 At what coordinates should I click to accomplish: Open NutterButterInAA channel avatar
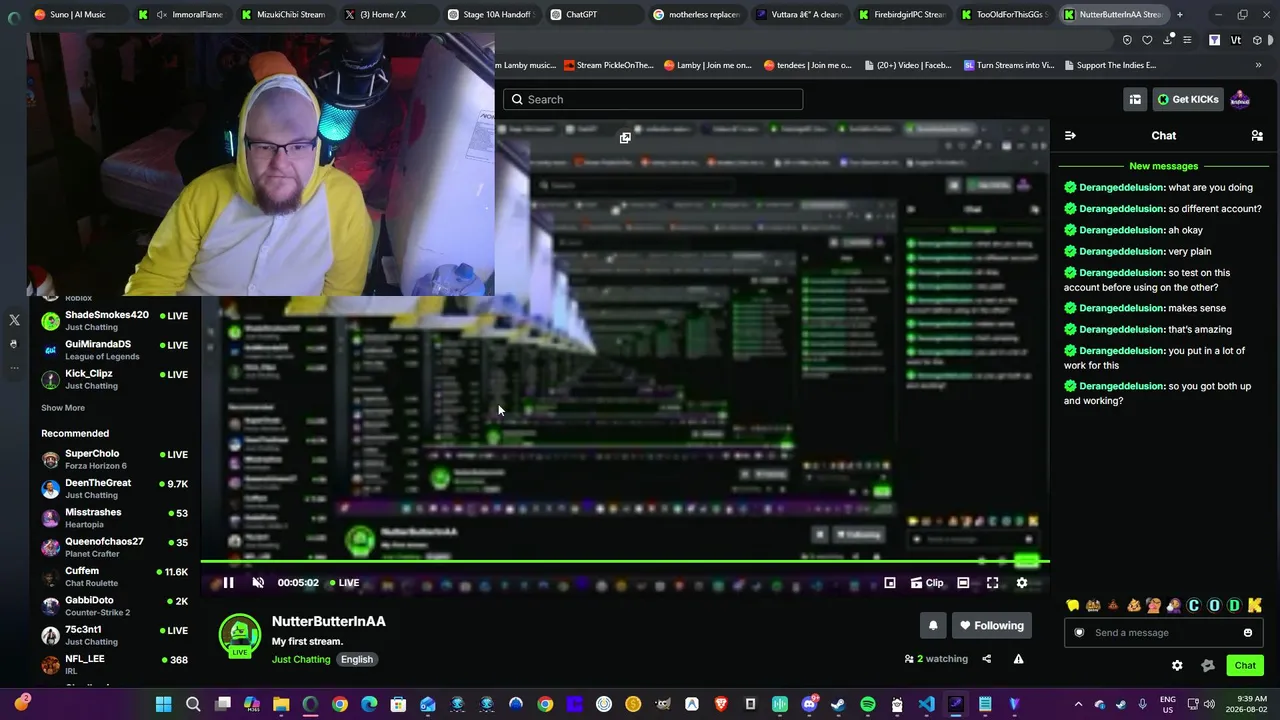239,636
